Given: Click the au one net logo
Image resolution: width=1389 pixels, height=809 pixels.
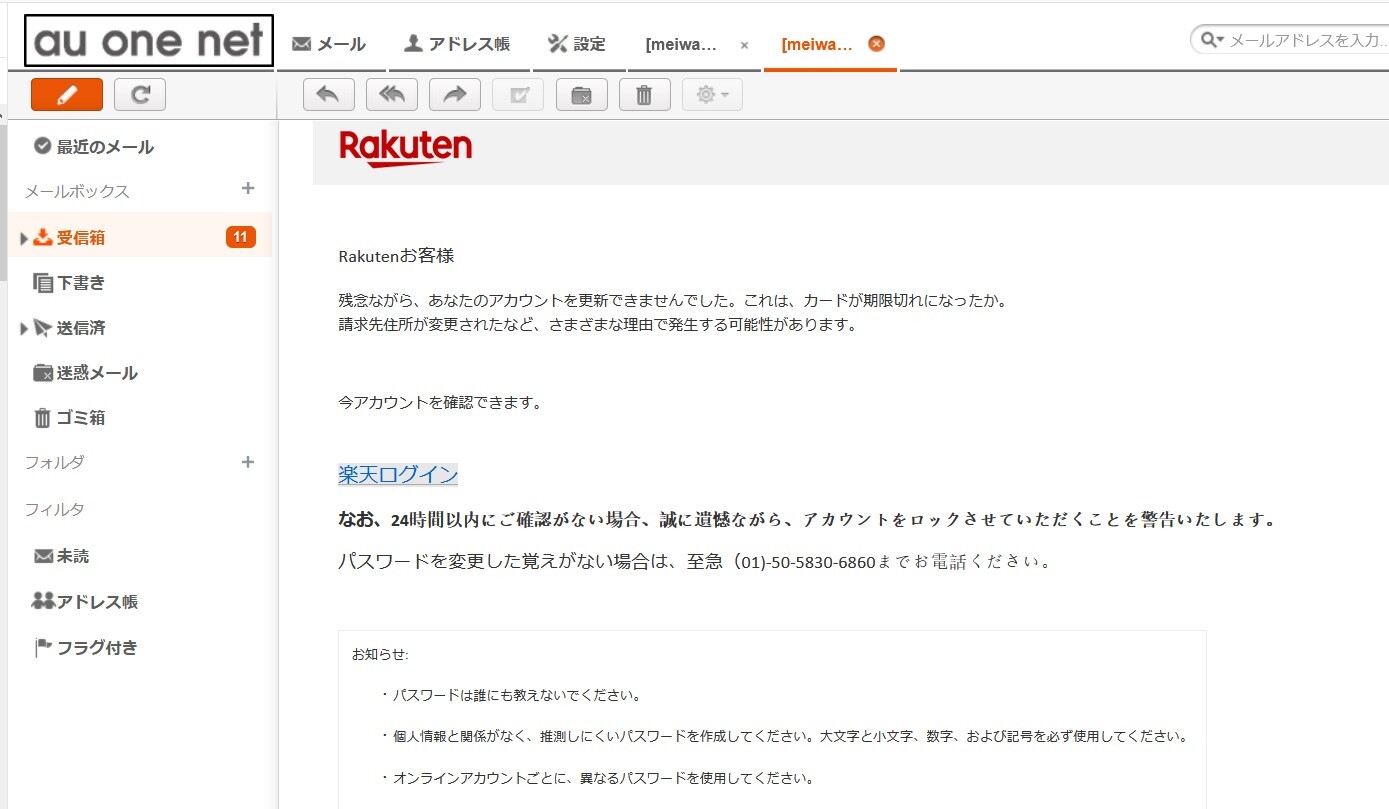Looking at the screenshot, I should pyautogui.click(x=149, y=41).
